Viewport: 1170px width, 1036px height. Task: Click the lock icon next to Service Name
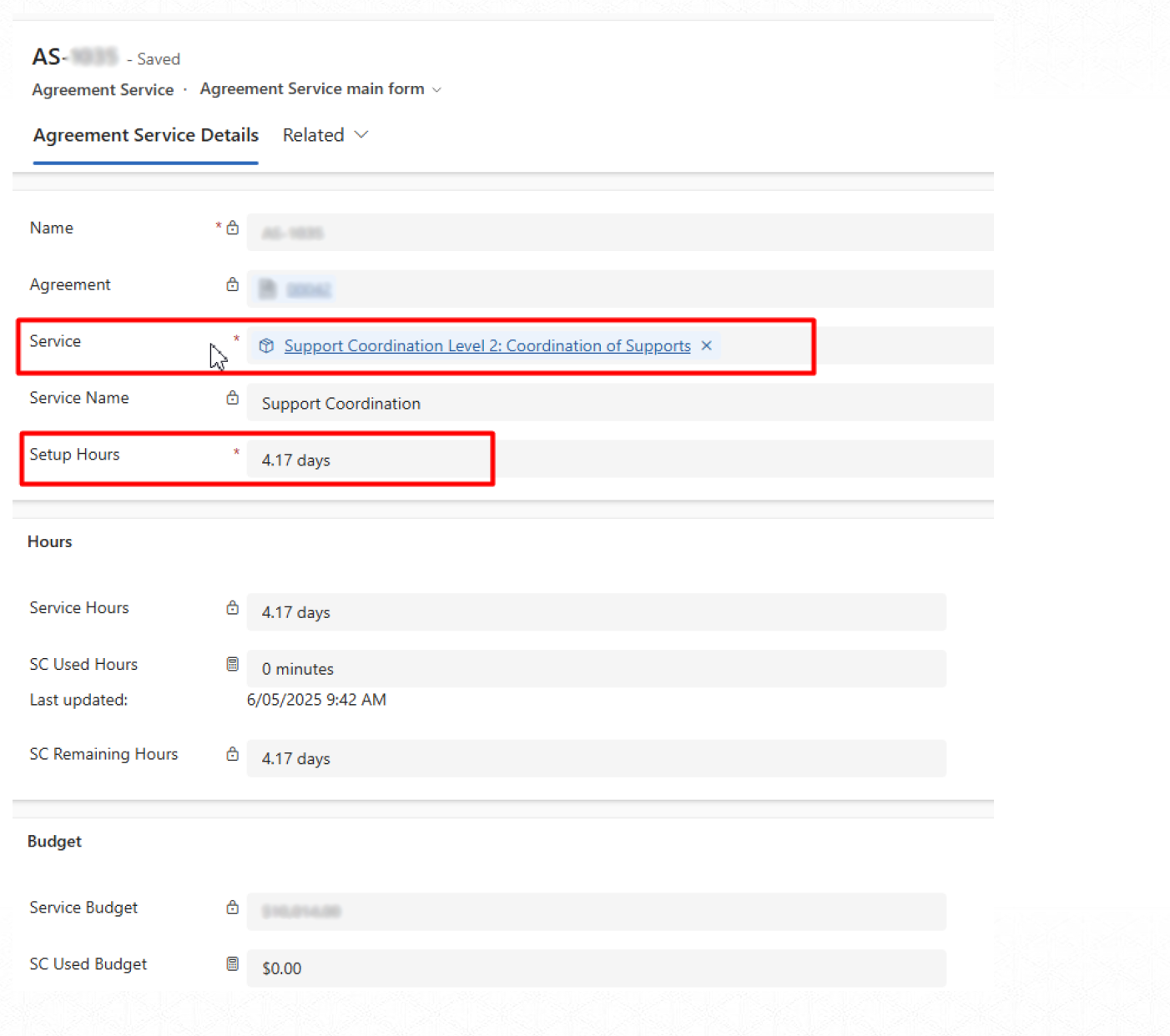pyautogui.click(x=233, y=398)
